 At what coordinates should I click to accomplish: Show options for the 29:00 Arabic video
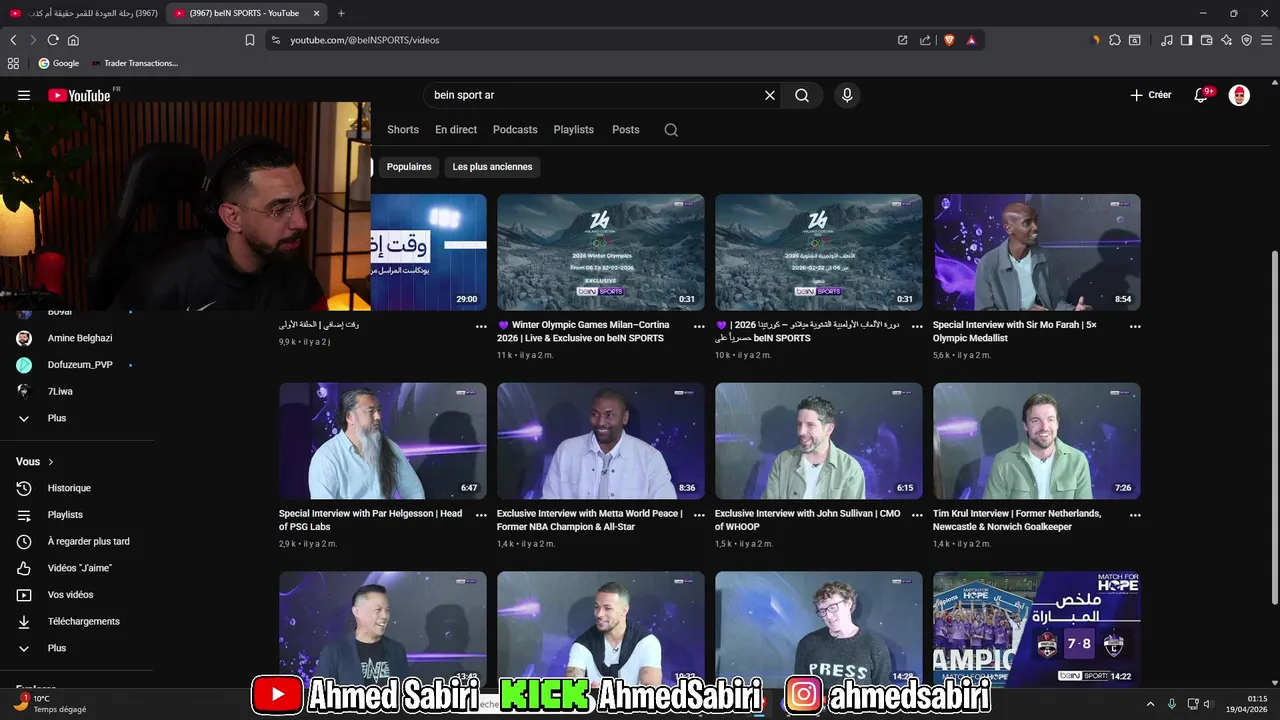coord(481,327)
